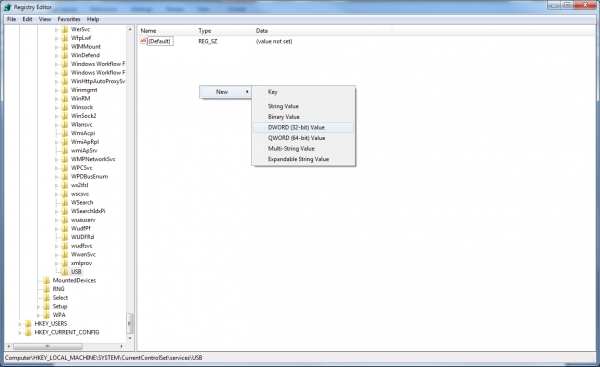Expand the Setup key
This screenshot has height=367, width=600.
(x=38, y=307)
